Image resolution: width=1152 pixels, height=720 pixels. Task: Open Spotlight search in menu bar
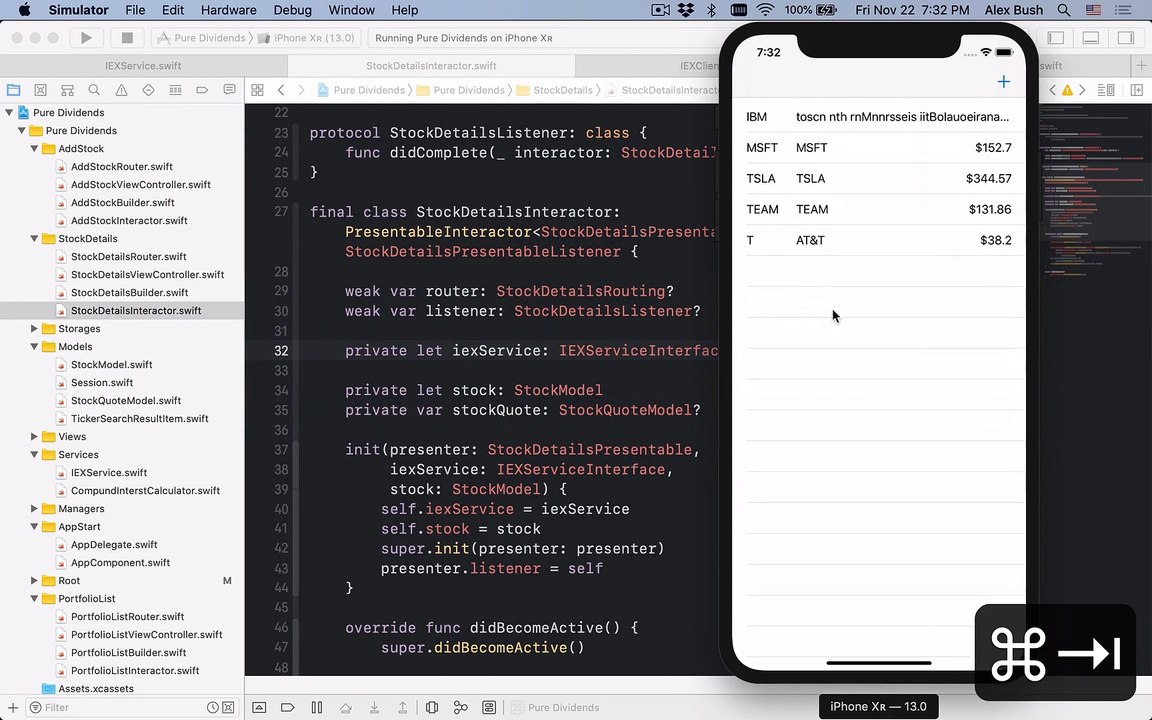pyautogui.click(x=1063, y=10)
